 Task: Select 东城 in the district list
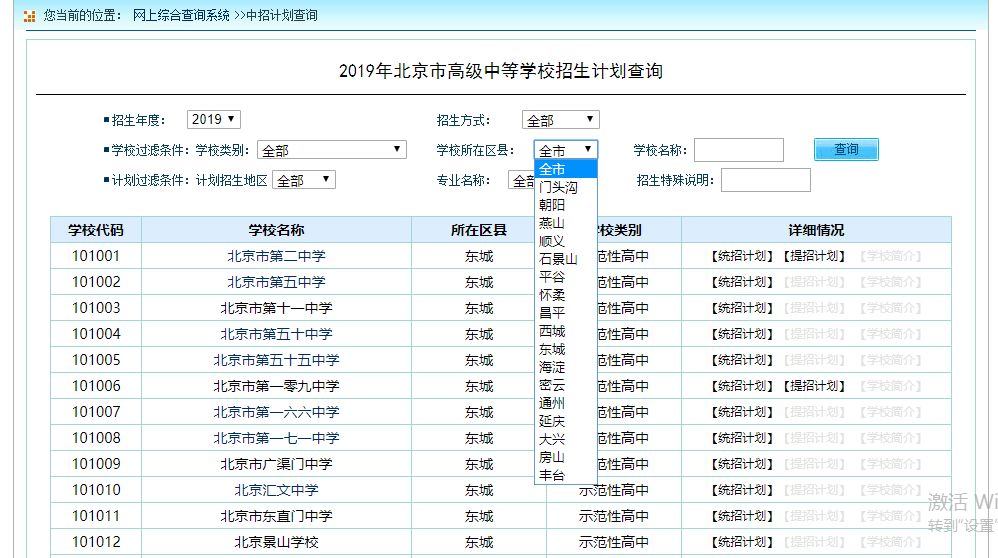[566, 349]
